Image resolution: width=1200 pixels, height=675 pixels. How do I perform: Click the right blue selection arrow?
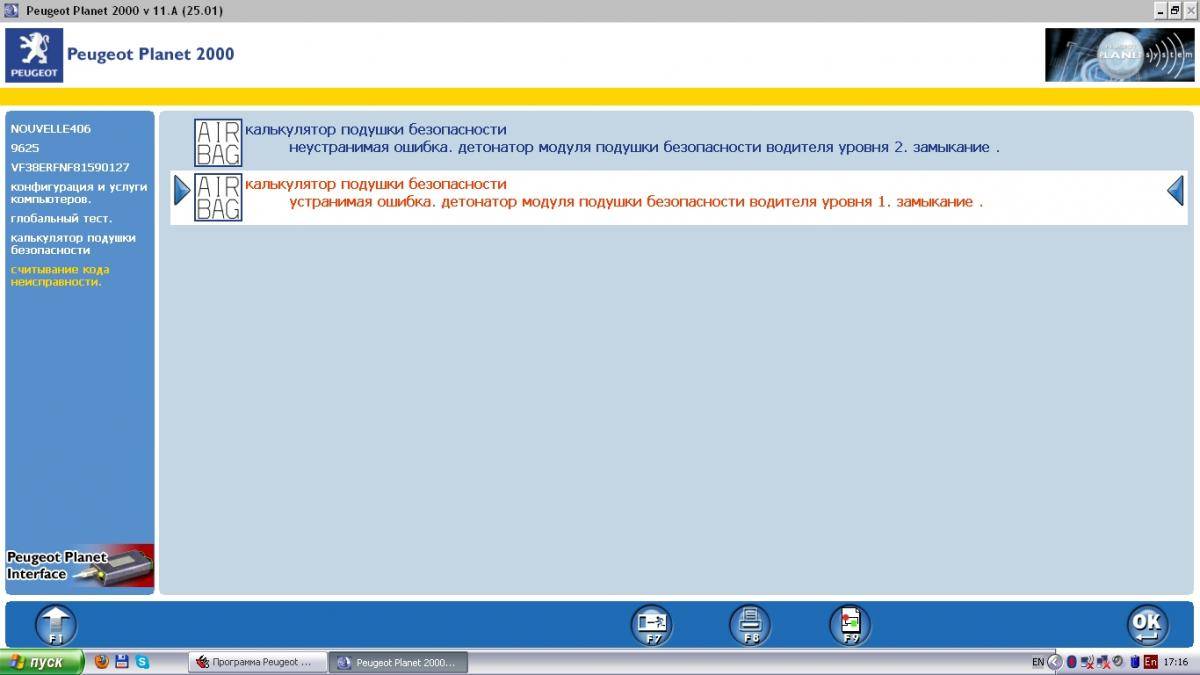tap(1176, 190)
